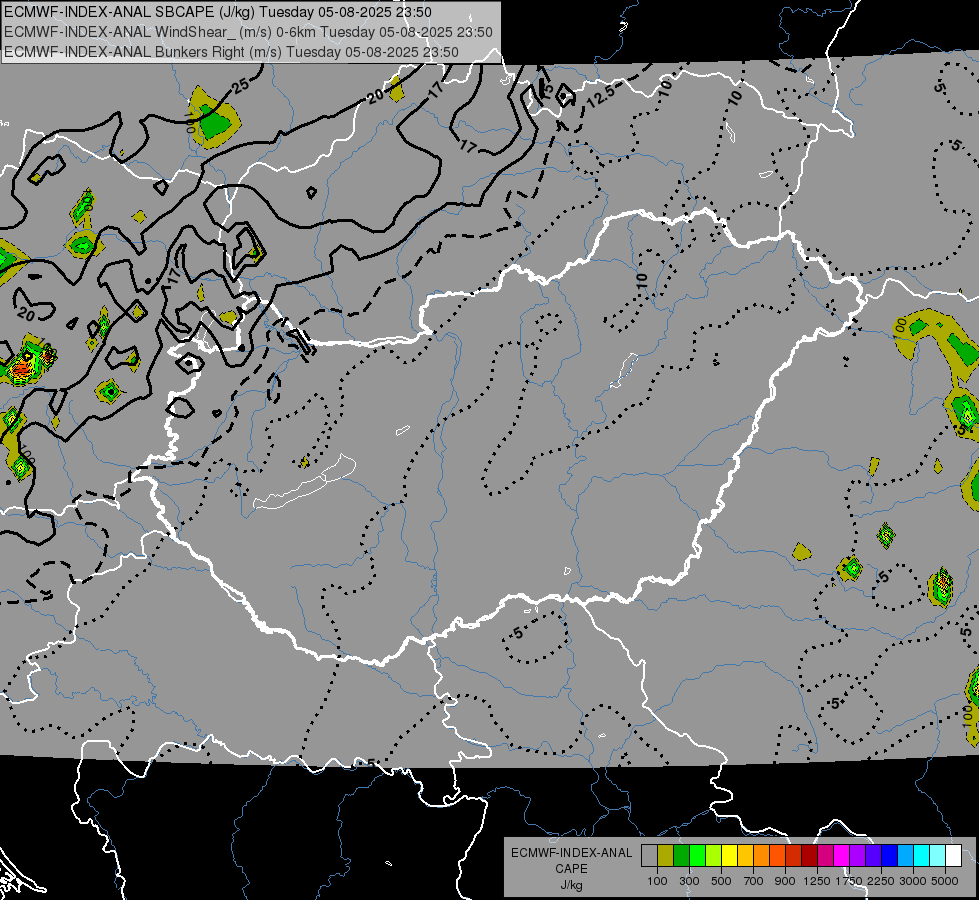Viewport: 979px width, 900px height.
Task: Click the WindShear 0-6km title line
Action: click(x=248, y=32)
